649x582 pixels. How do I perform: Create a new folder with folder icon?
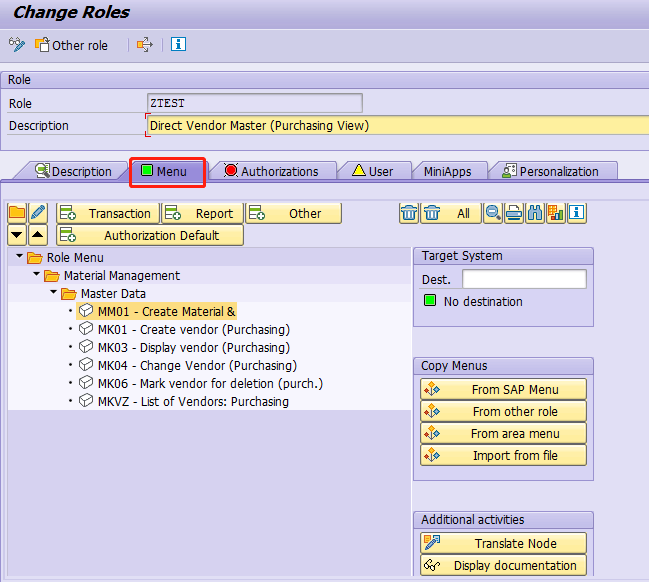pyautogui.click(x=17, y=213)
